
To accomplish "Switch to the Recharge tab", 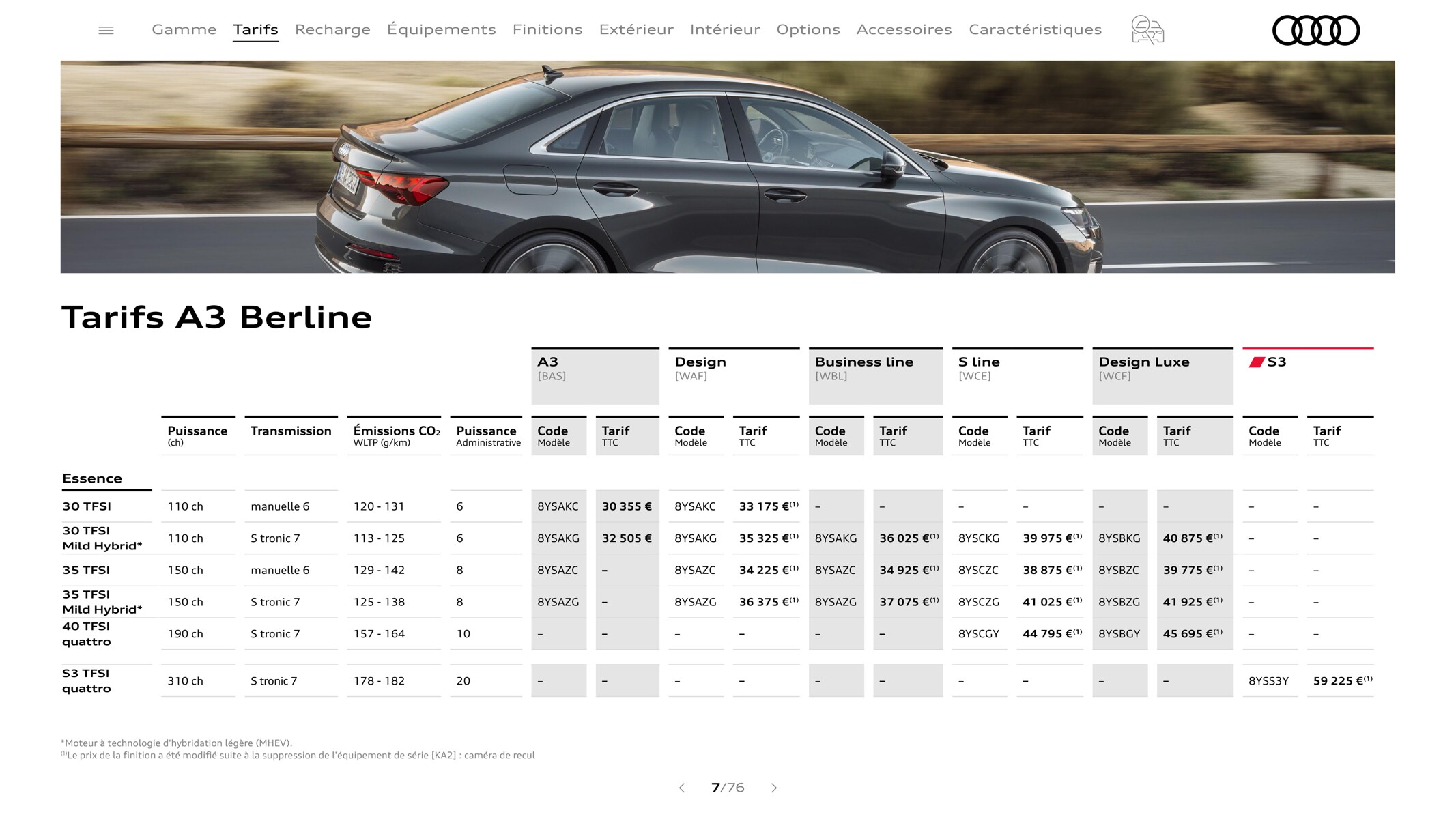I will pyautogui.click(x=332, y=29).
